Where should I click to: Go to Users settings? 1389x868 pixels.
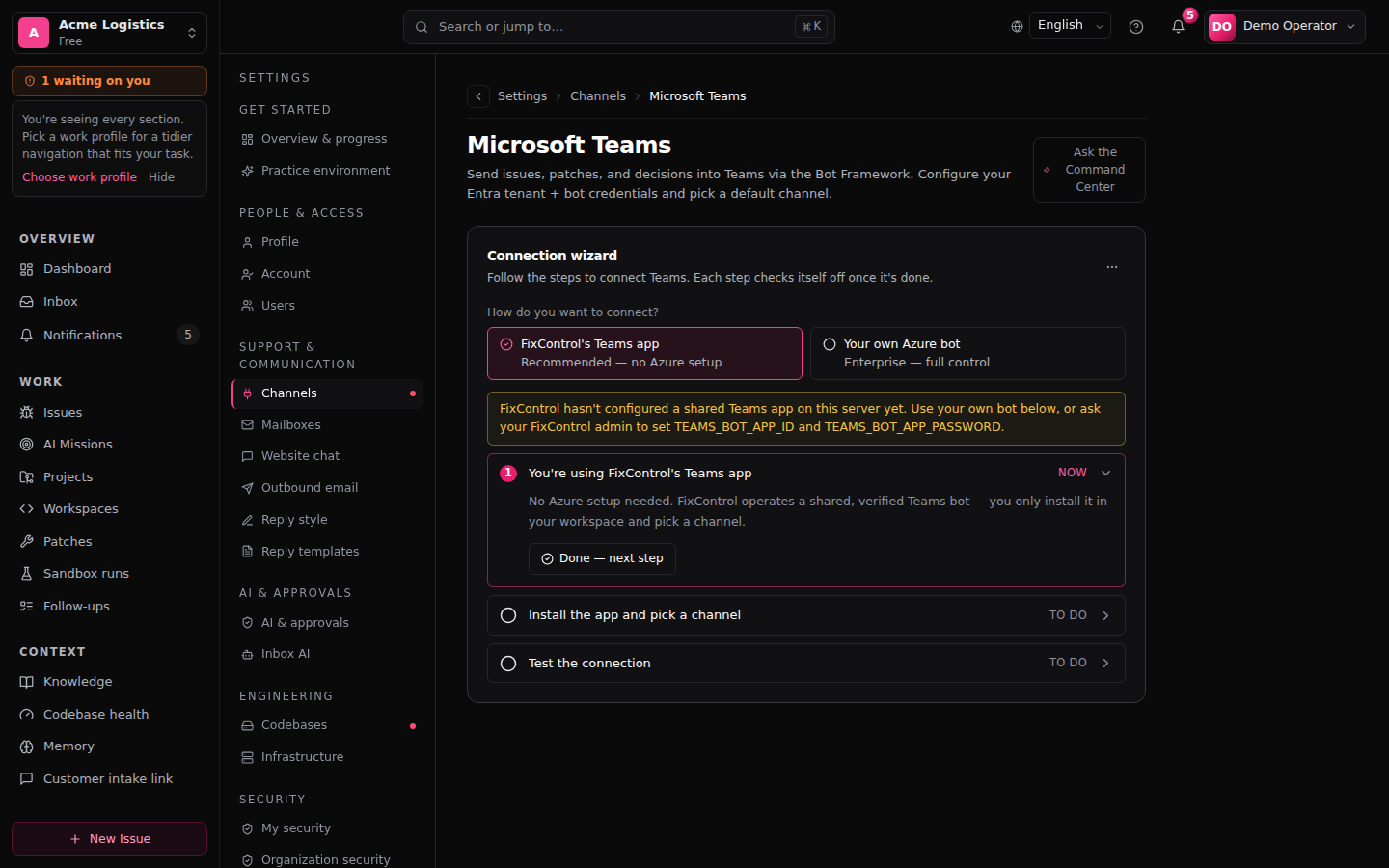click(327, 306)
